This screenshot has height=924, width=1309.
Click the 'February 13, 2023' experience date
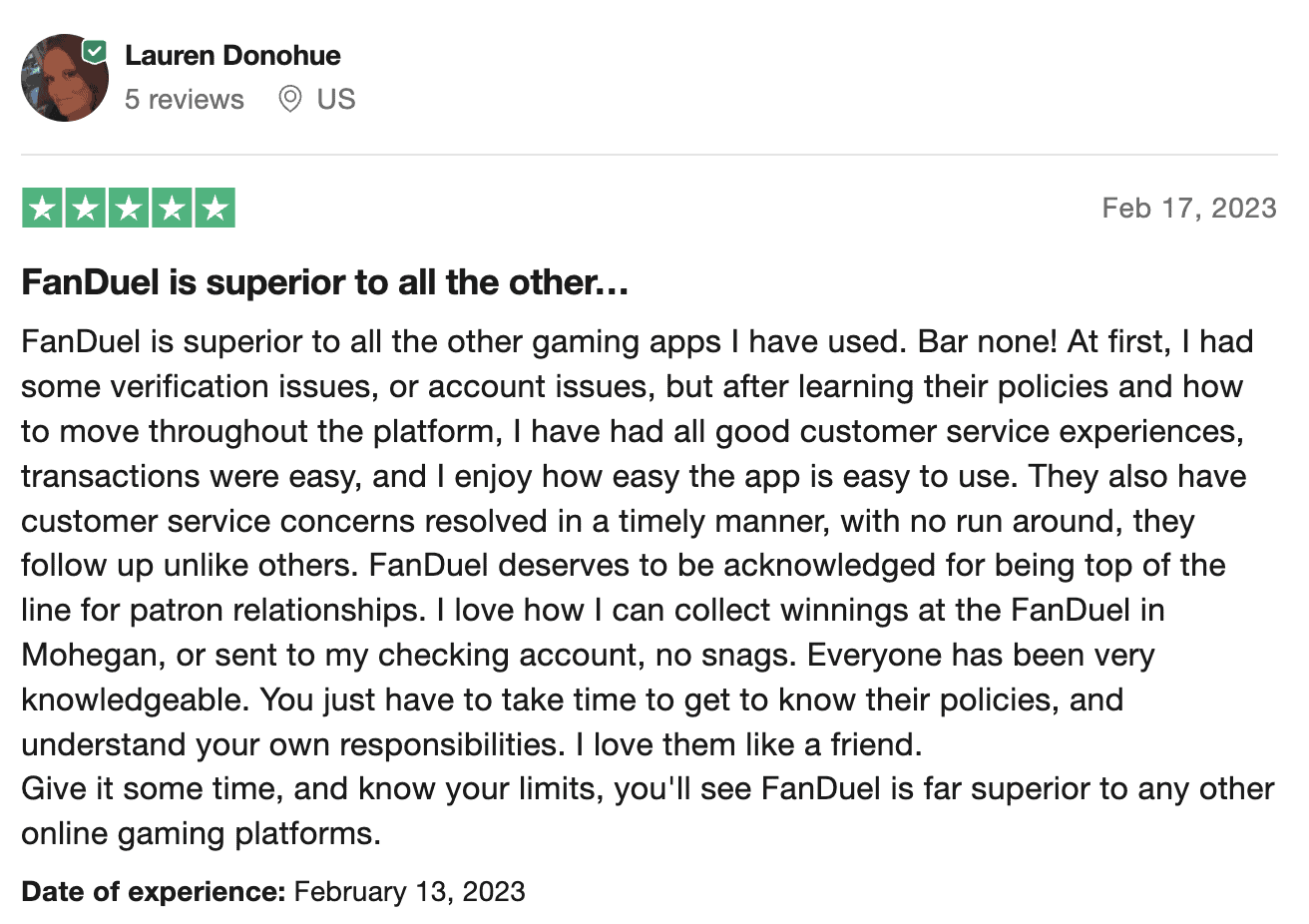(410, 891)
